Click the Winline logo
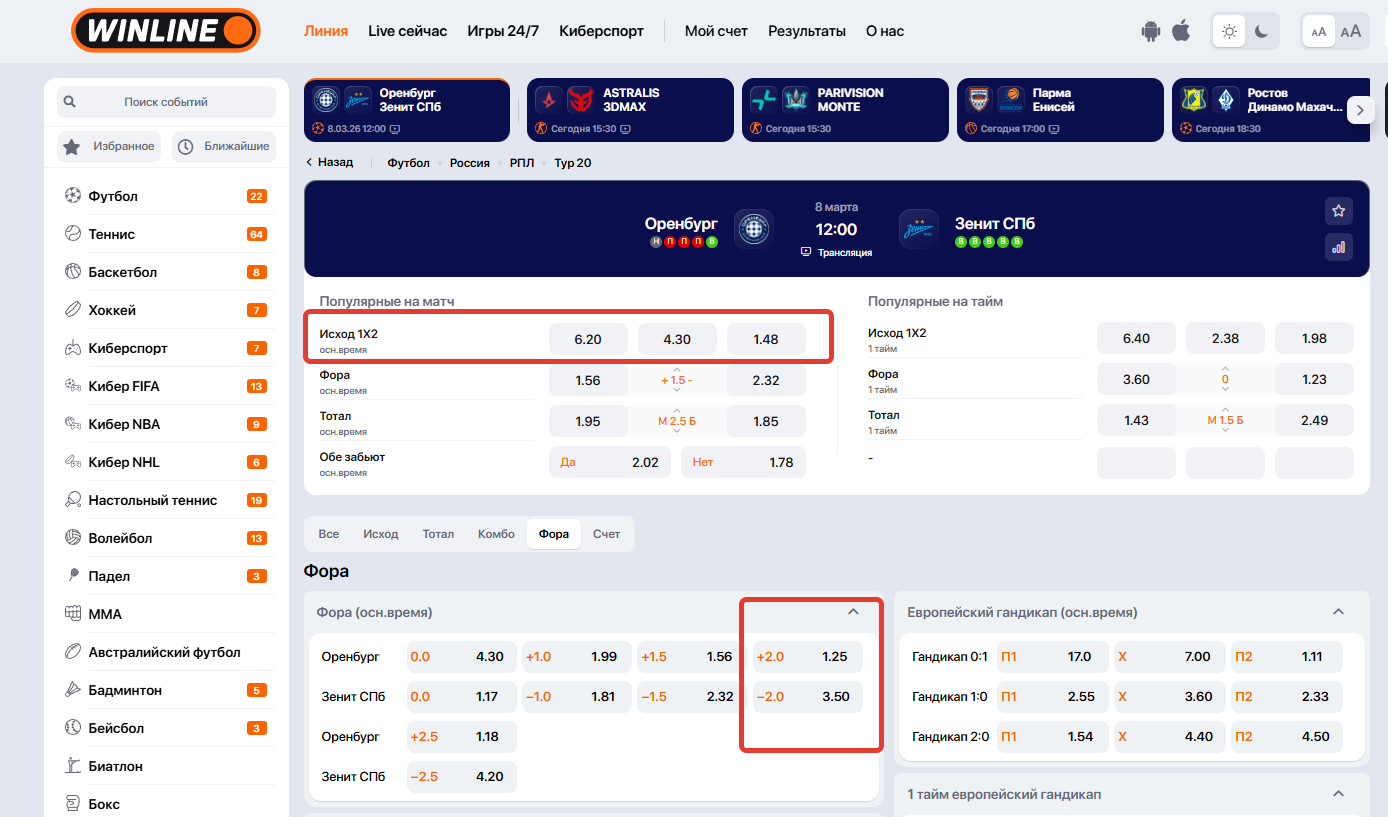This screenshot has width=1388, height=817. 166,31
